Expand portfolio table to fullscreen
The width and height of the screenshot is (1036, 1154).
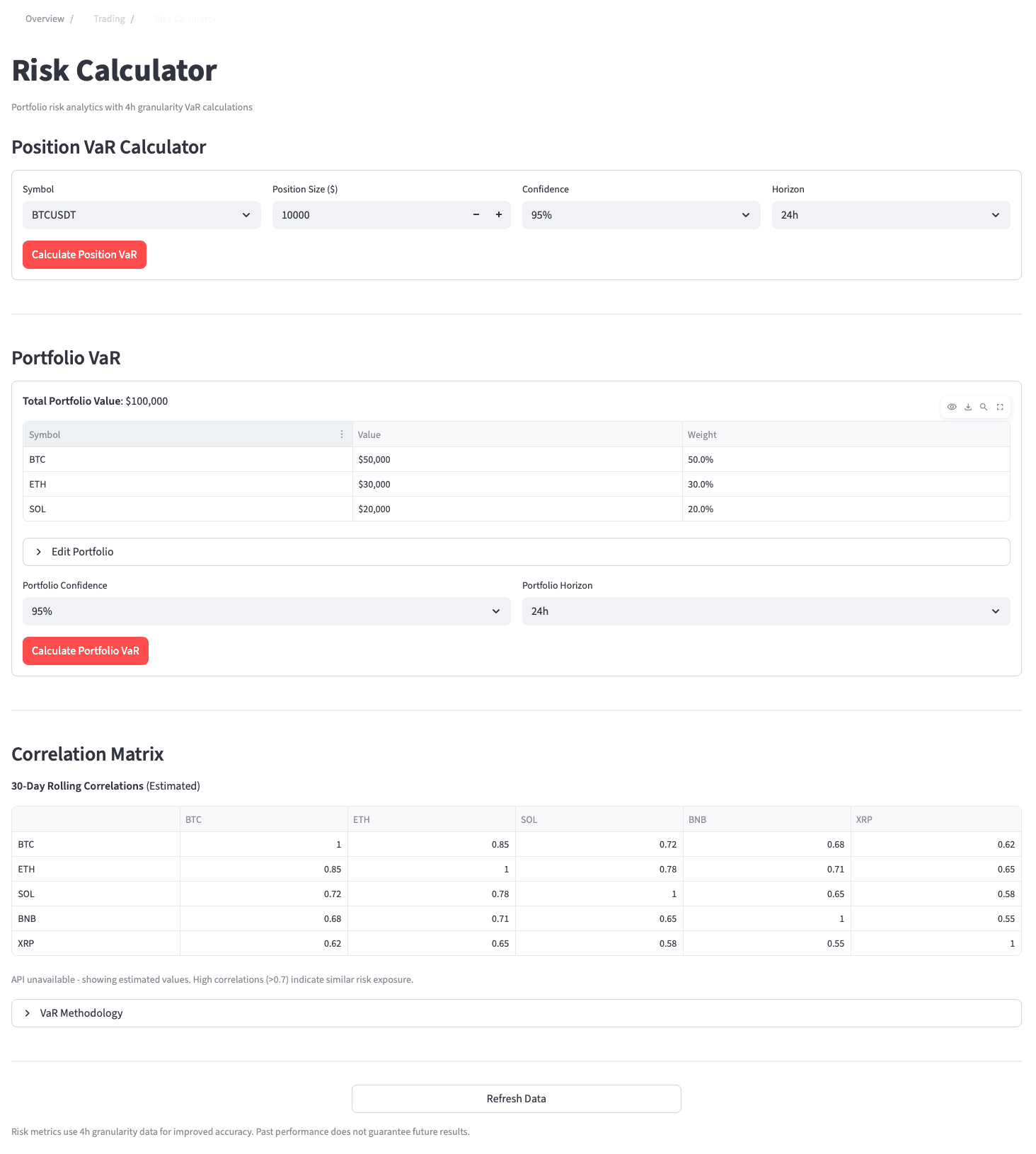click(1000, 407)
